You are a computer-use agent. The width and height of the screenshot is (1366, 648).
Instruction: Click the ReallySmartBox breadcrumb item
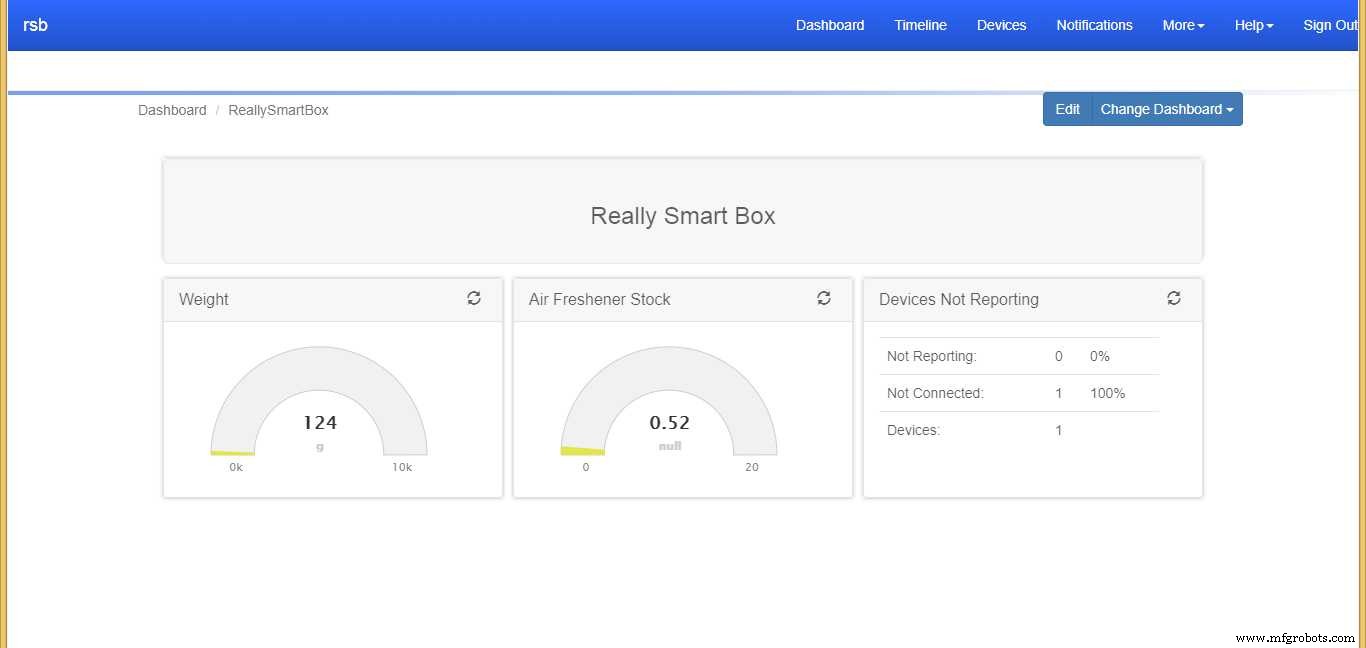coord(278,110)
